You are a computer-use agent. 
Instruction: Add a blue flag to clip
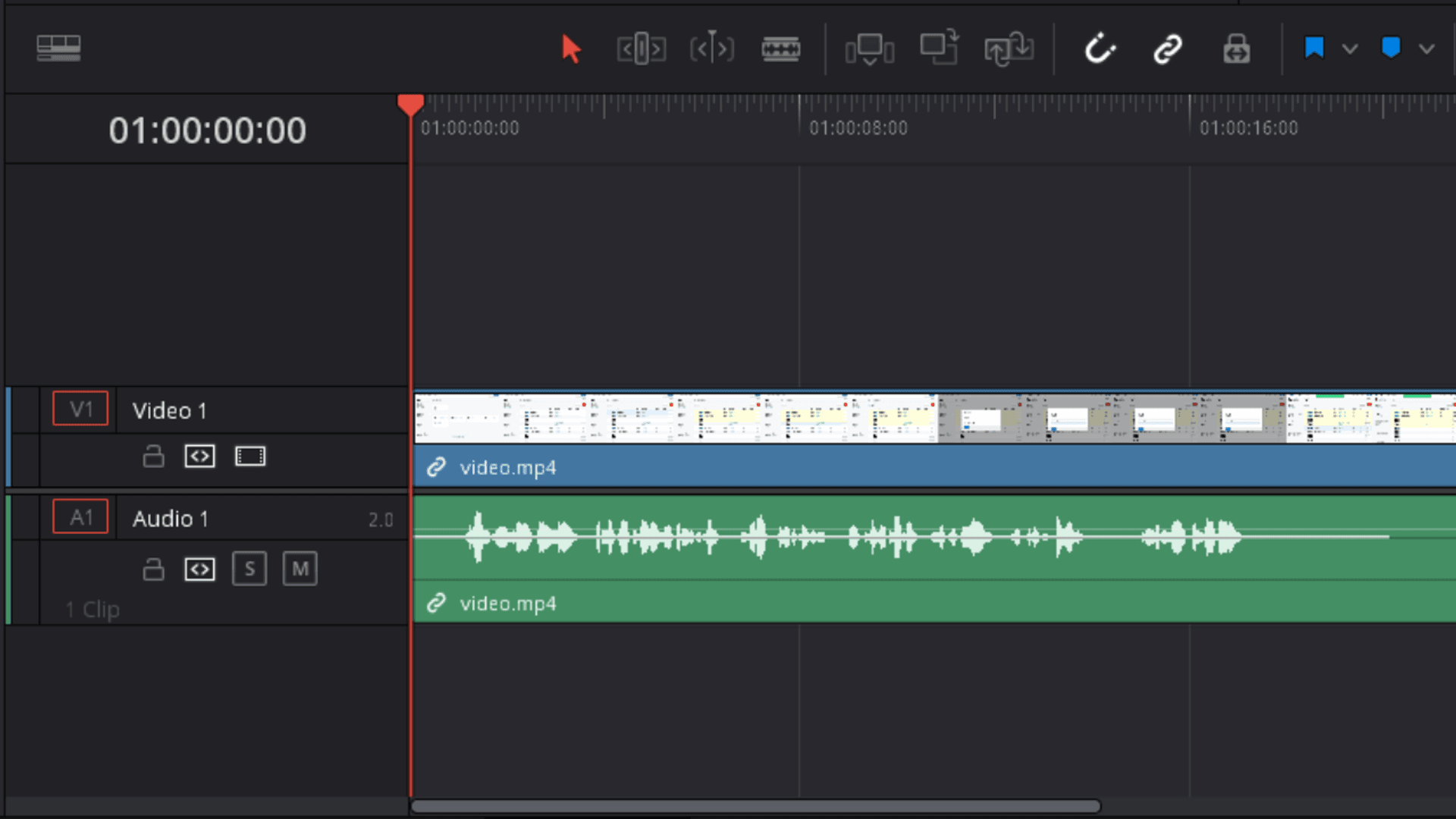(1314, 49)
